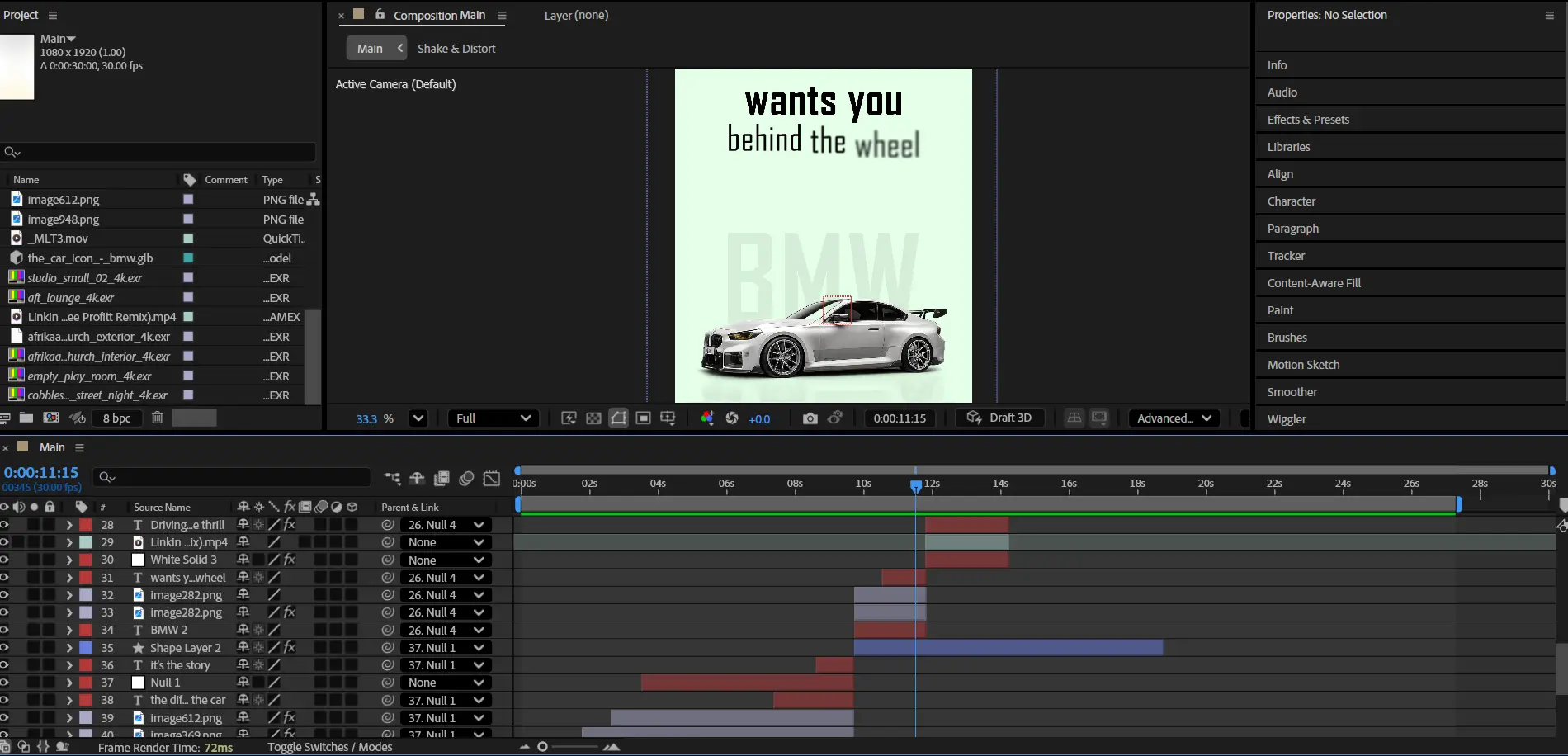Delete selected item with the trash icon
This screenshot has height=756, width=1568.
tap(157, 418)
